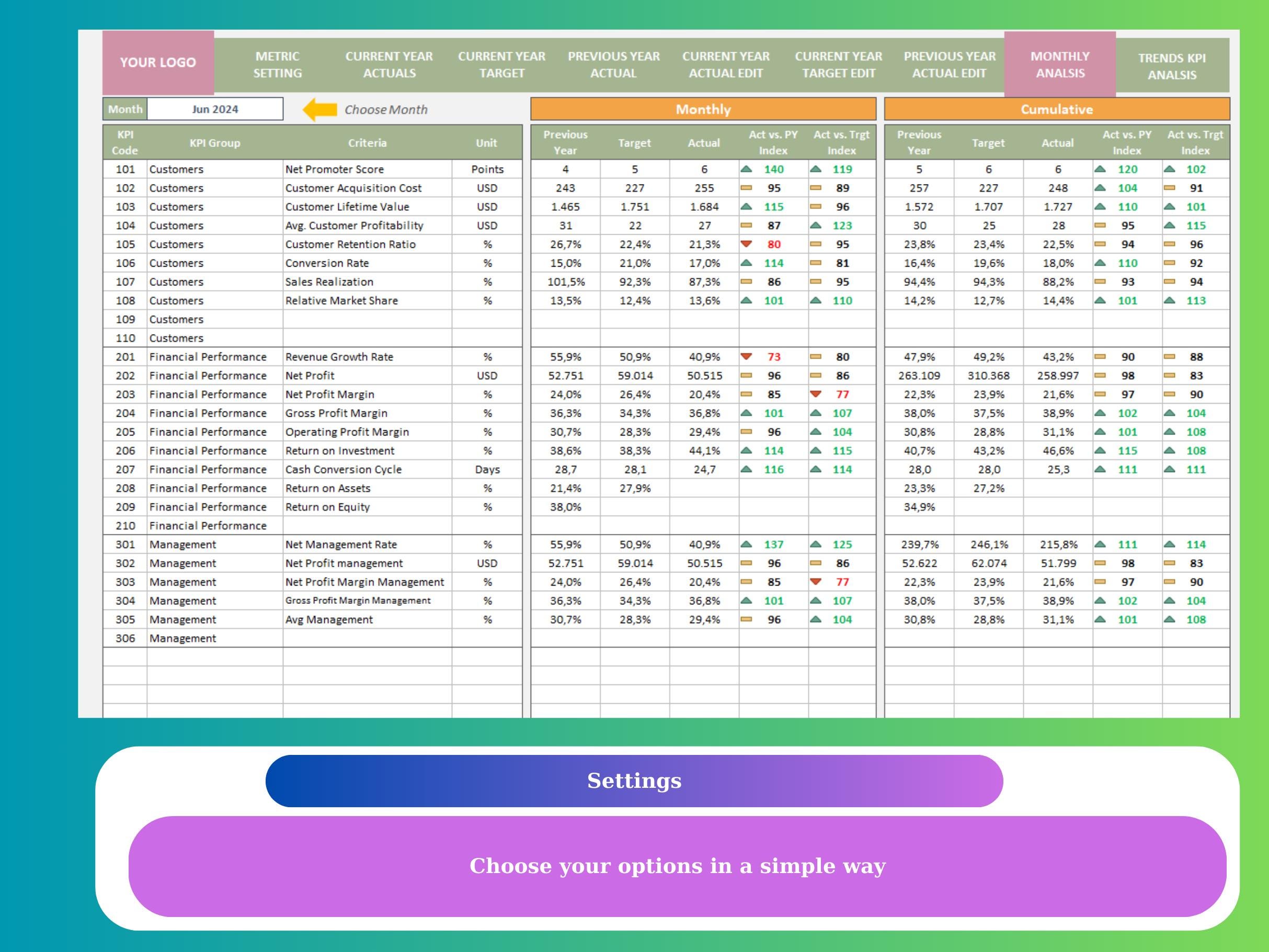Select the Customer Acquisition Cost cell

[367, 188]
